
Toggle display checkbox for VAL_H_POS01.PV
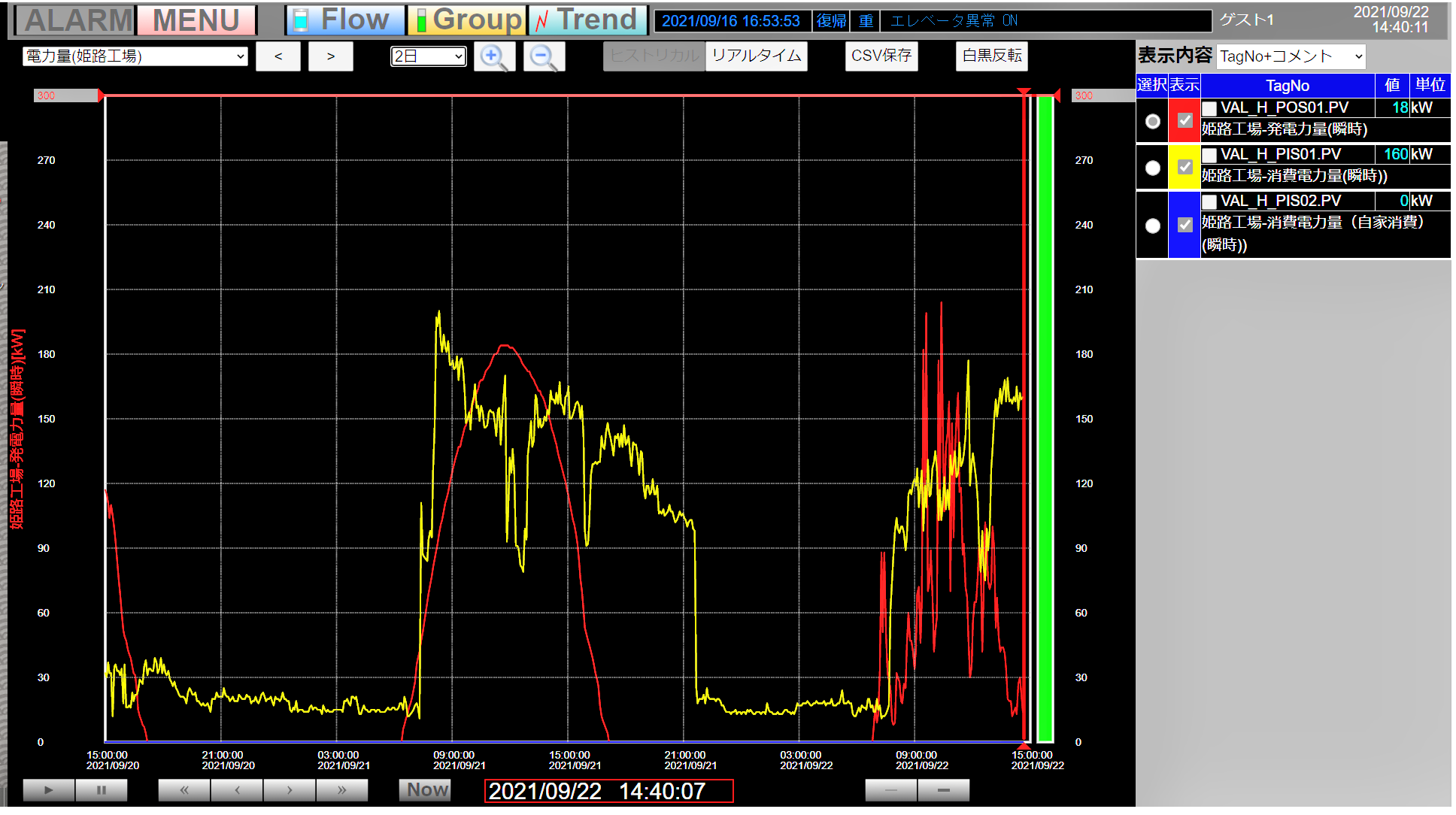click(x=1185, y=120)
